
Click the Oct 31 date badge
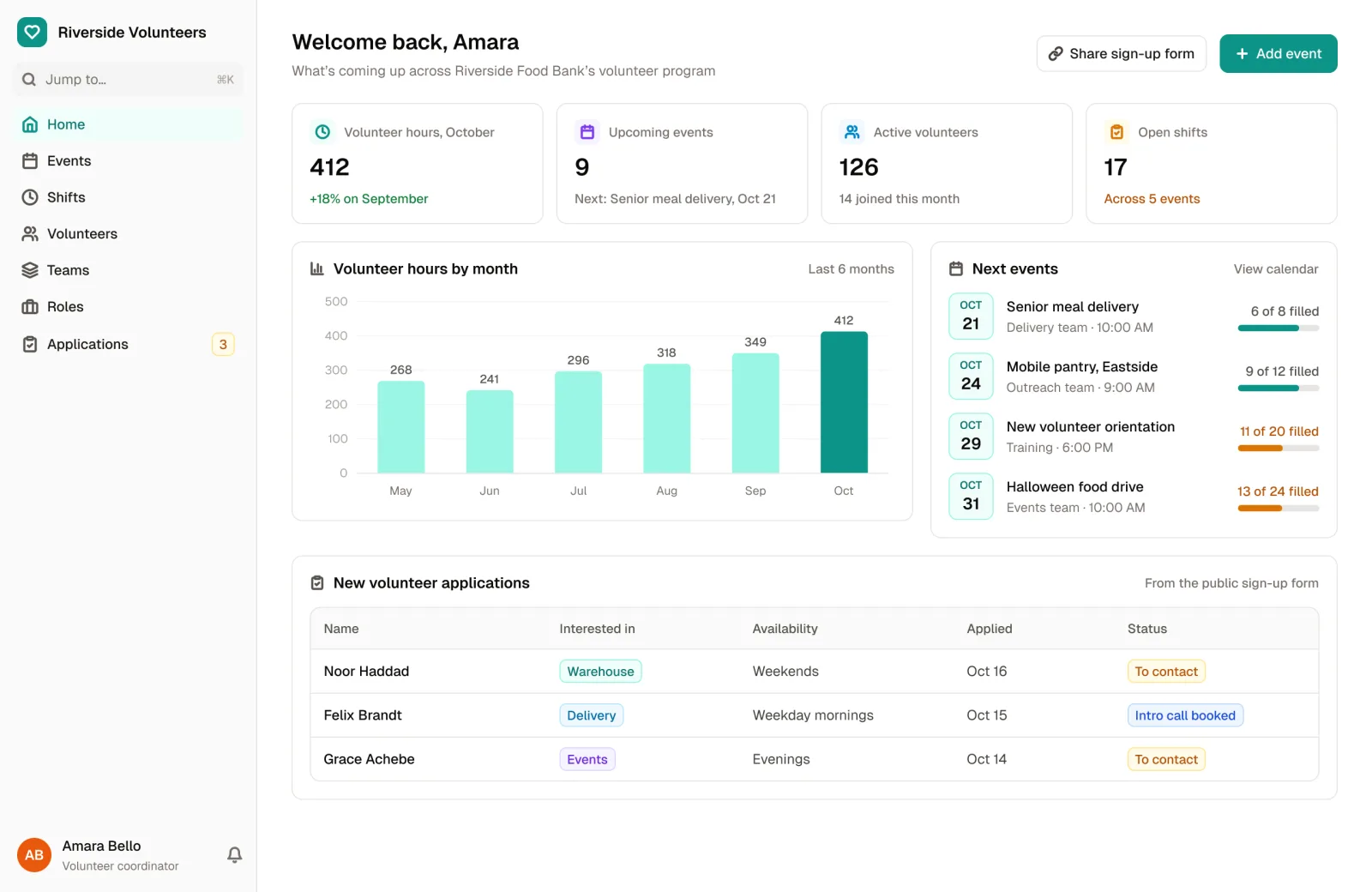(971, 496)
